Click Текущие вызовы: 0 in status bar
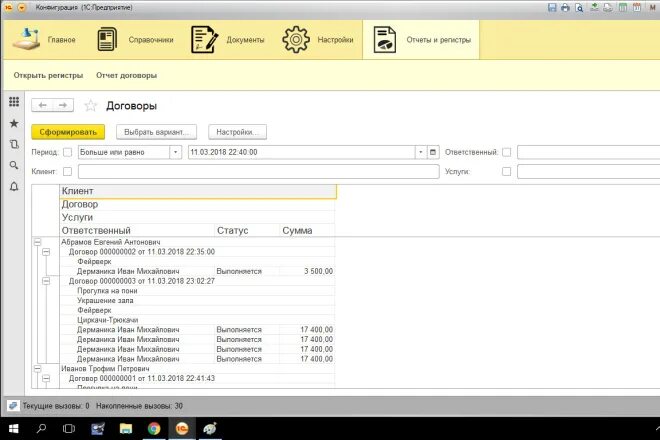The image size is (660, 440). click(x=56, y=406)
